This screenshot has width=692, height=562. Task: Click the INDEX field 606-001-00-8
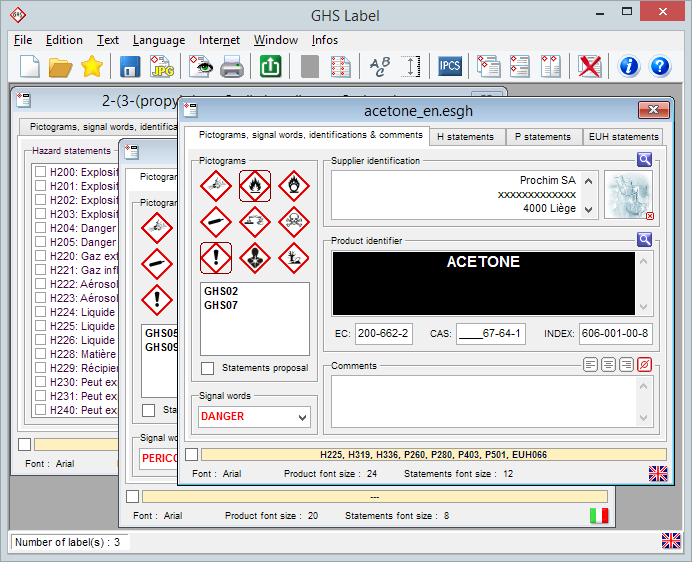click(615, 333)
